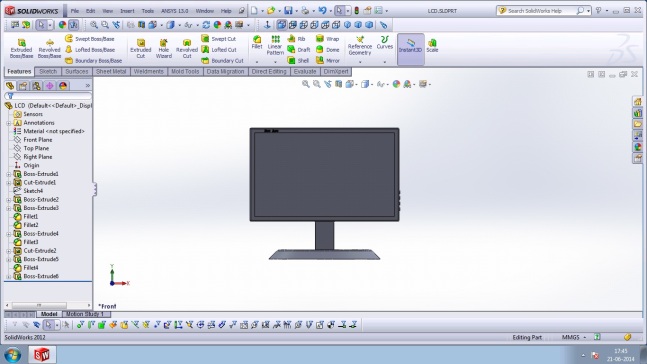
Task: Click the SolidWorks taskbar icon
Action: tap(41, 355)
